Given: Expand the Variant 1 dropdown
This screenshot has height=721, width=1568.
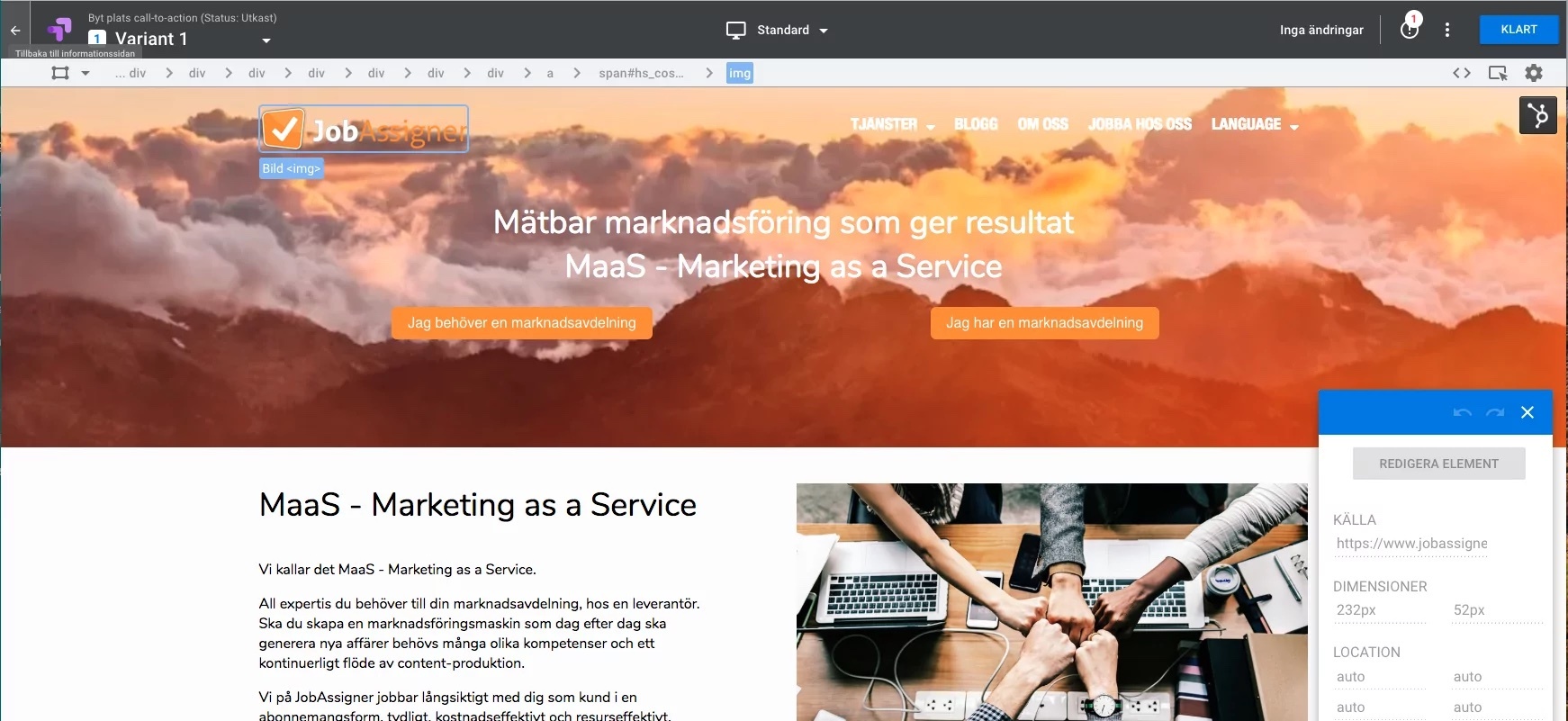Looking at the screenshot, I should pyautogui.click(x=266, y=41).
